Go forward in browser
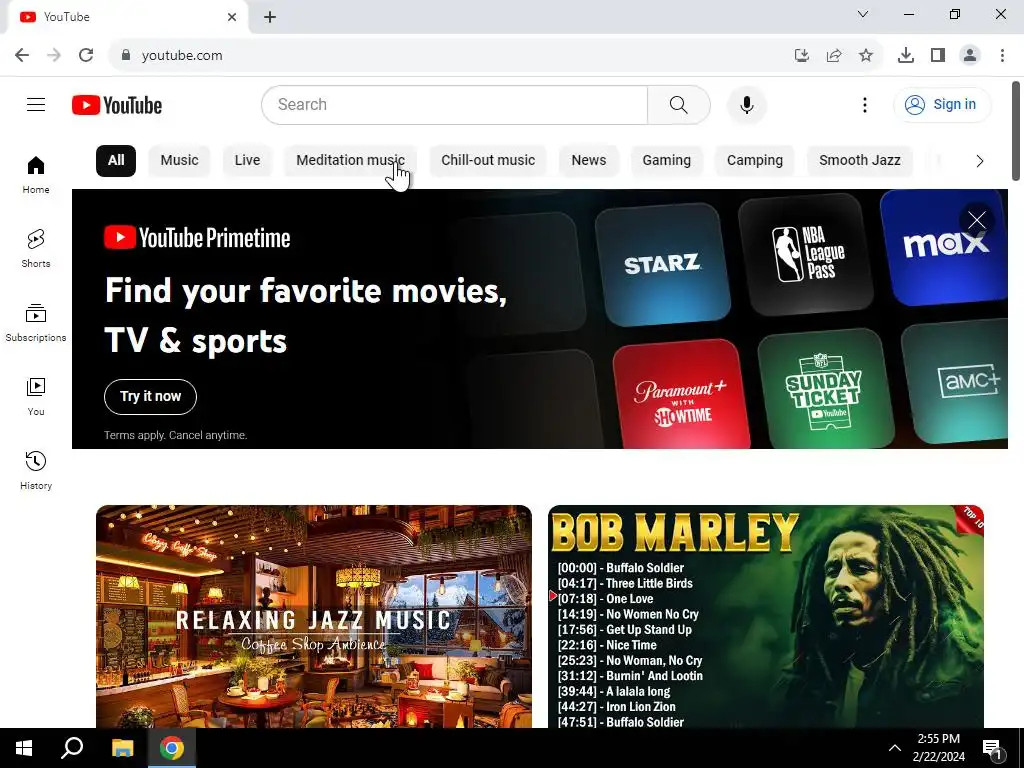This screenshot has width=1024, height=768. click(x=54, y=55)
